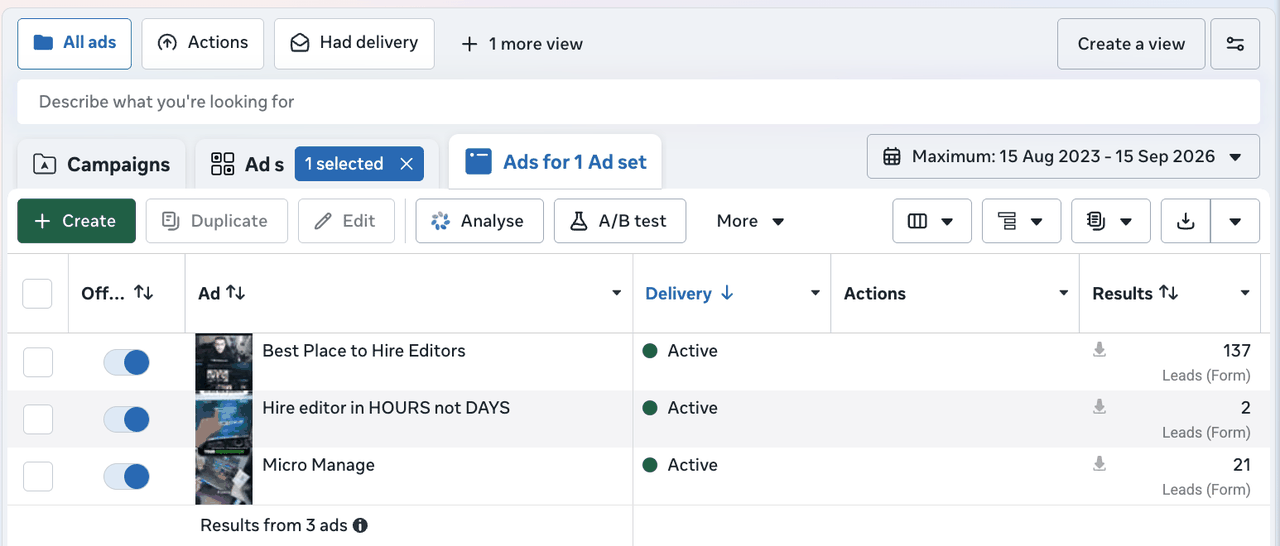Click the Create a view button
This screenshot has width=1280, height=546.
point(1131,44)
